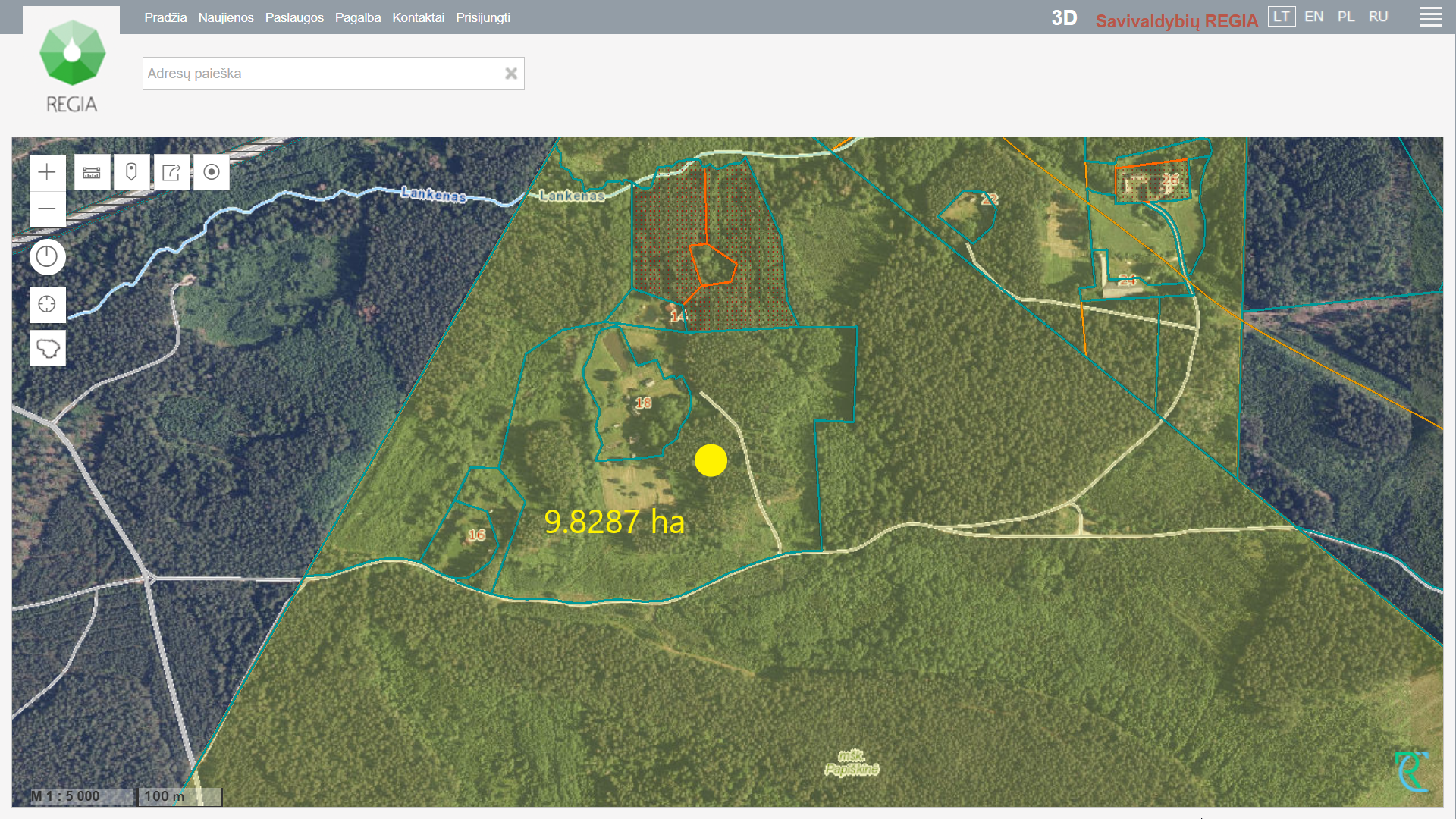1456x819 pixels.
Task: Open the hamburger menu
Action: pyautogui.click(x=1430, y=17)
